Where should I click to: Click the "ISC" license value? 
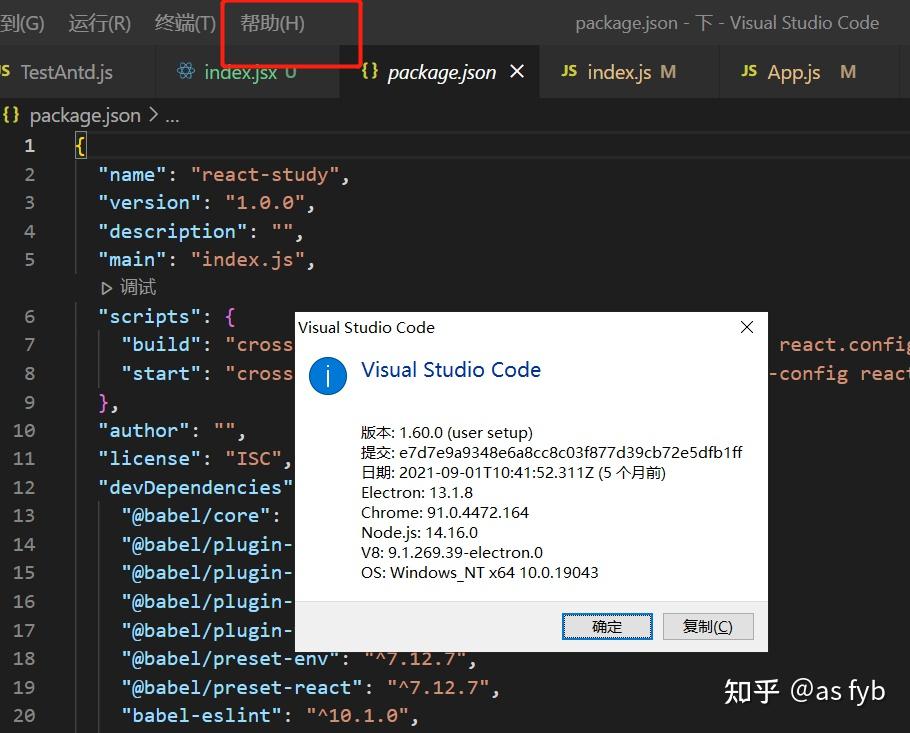tap(254, 459)
